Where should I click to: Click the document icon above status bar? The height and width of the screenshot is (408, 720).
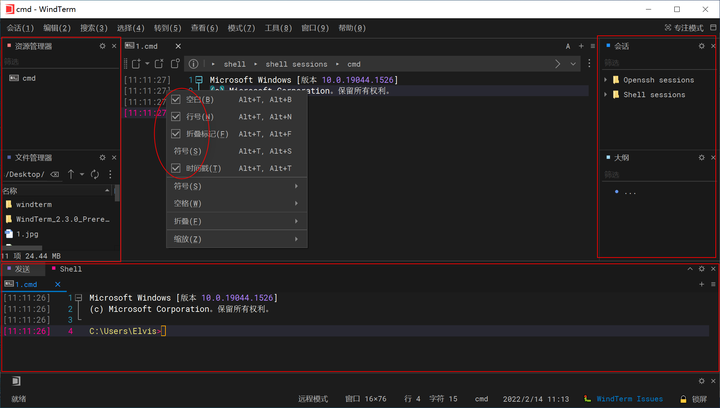coord(16,381)
